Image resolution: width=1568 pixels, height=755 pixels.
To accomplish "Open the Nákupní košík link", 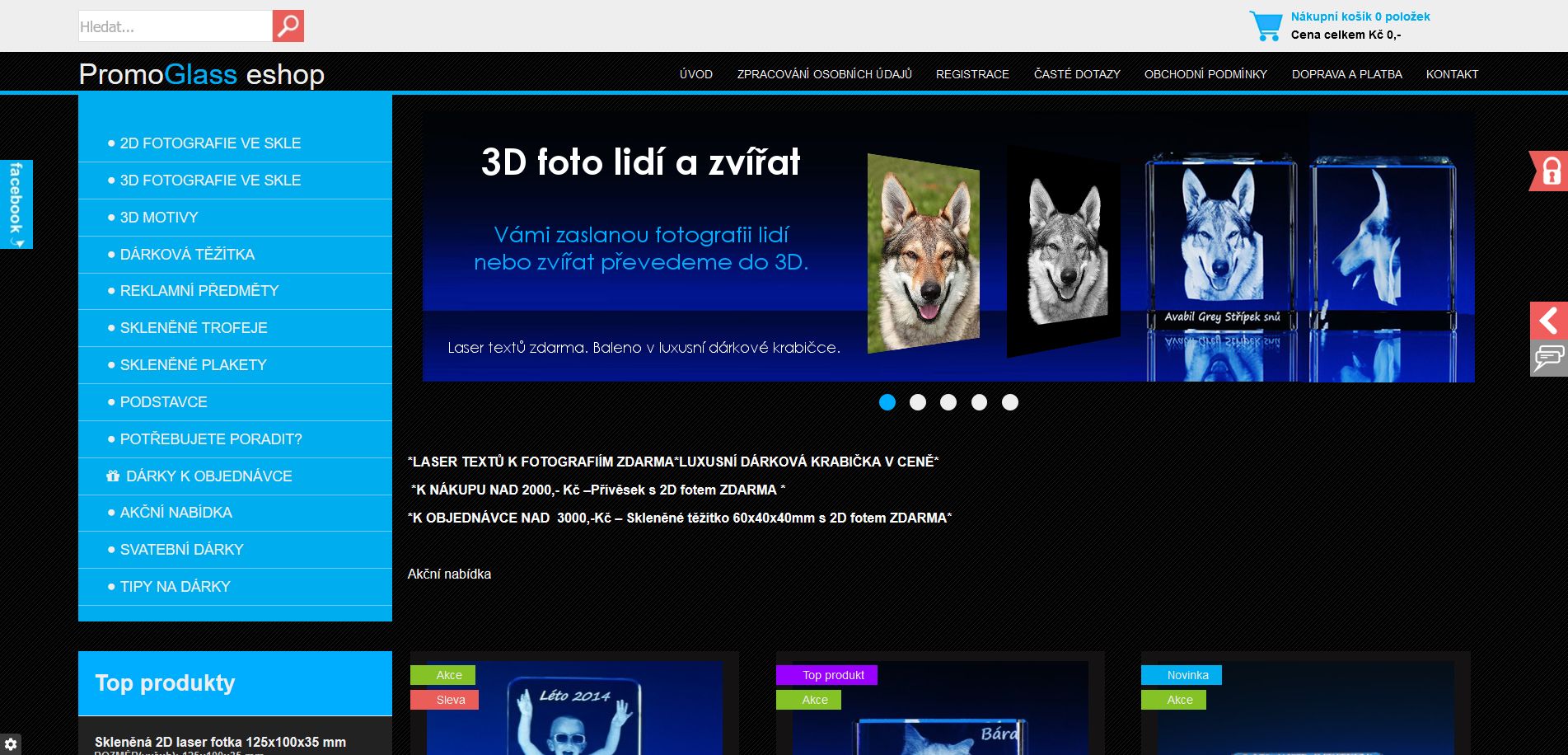I will [x=1360, y=16].
